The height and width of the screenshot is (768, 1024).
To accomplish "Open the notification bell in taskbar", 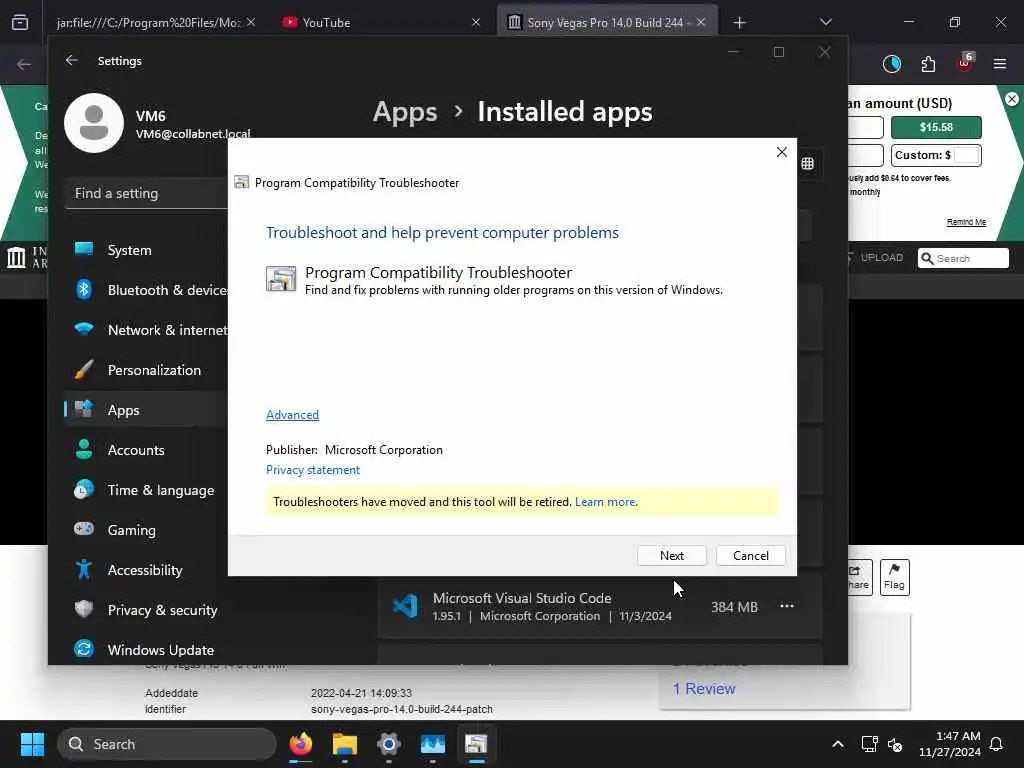I will (997, 744).
